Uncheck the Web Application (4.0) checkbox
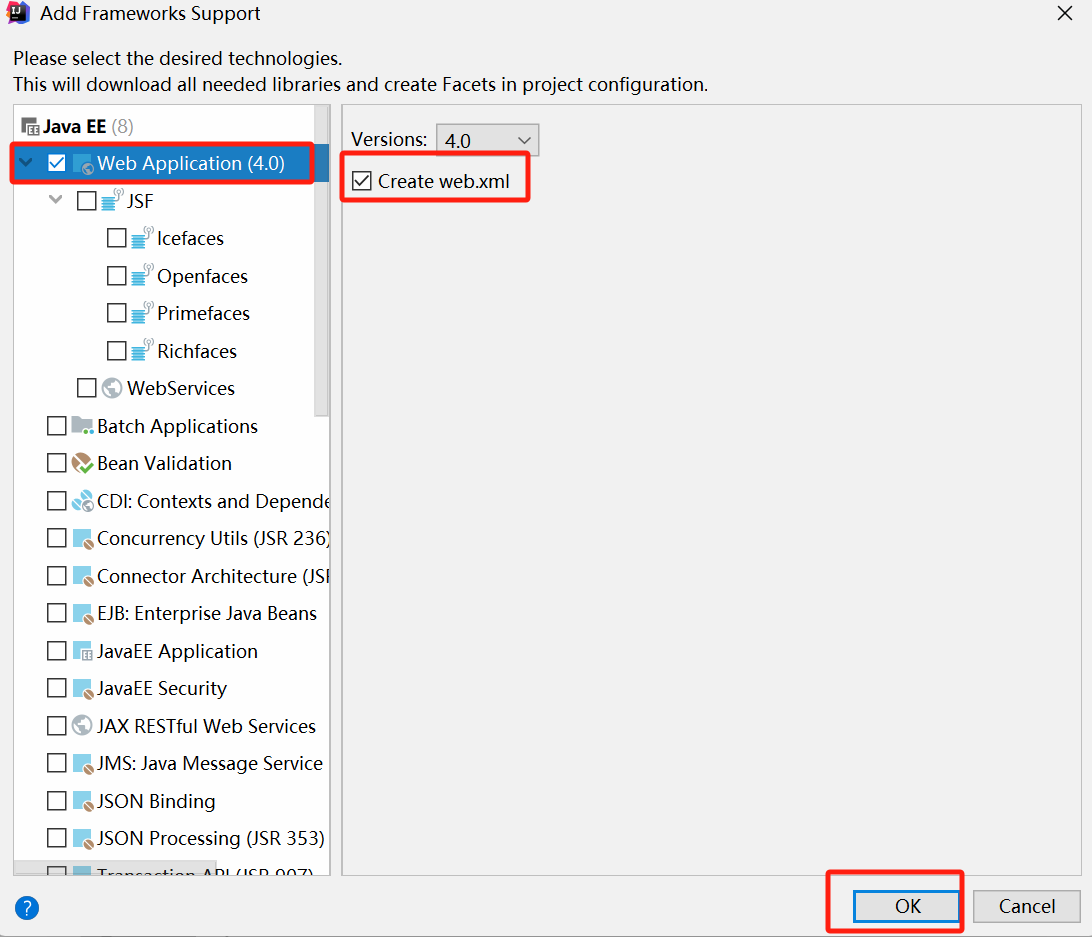The image size is (1092, 937). coord(56,163)
